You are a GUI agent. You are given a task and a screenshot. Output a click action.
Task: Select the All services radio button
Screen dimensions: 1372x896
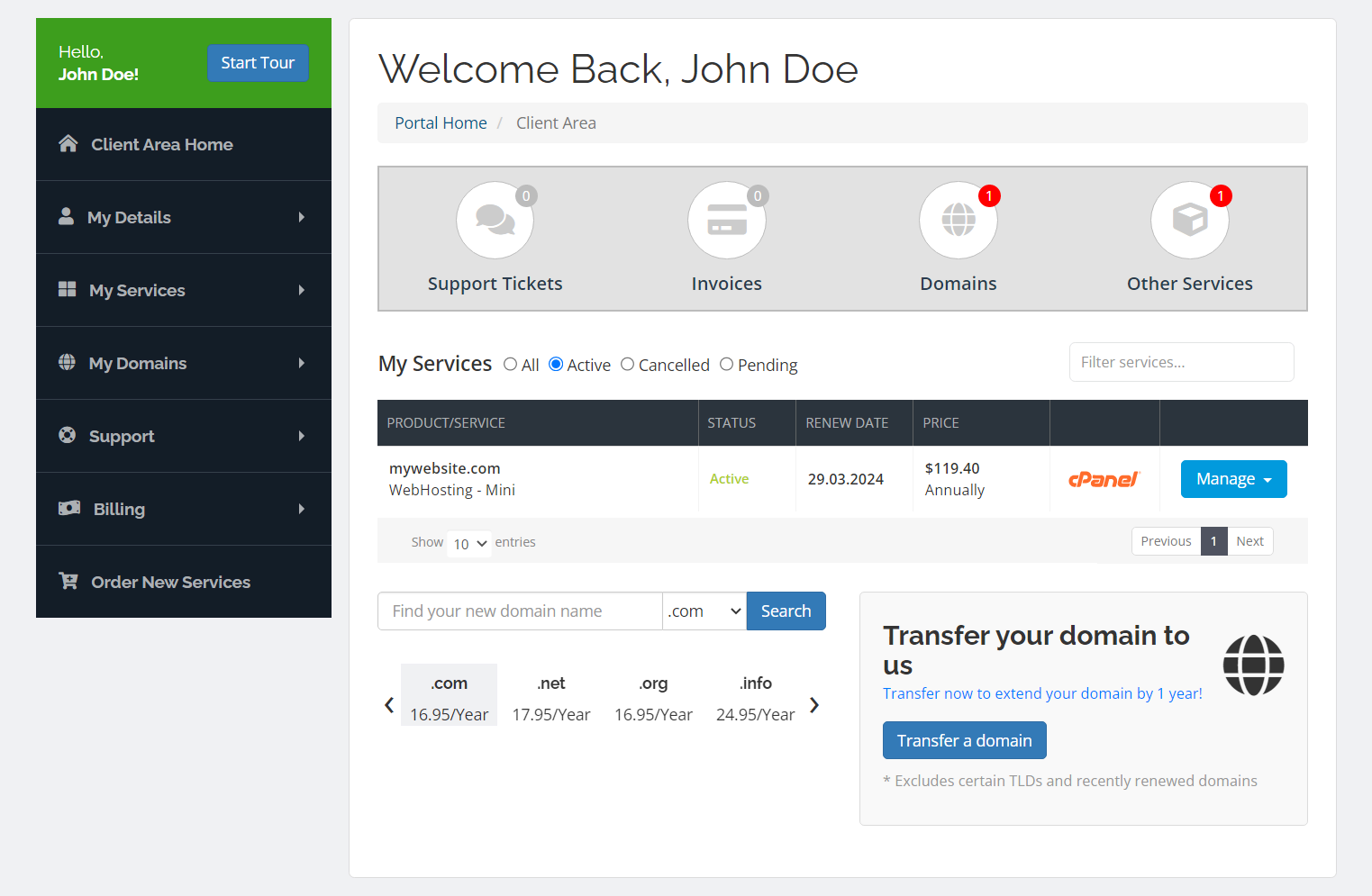[511, 364]
